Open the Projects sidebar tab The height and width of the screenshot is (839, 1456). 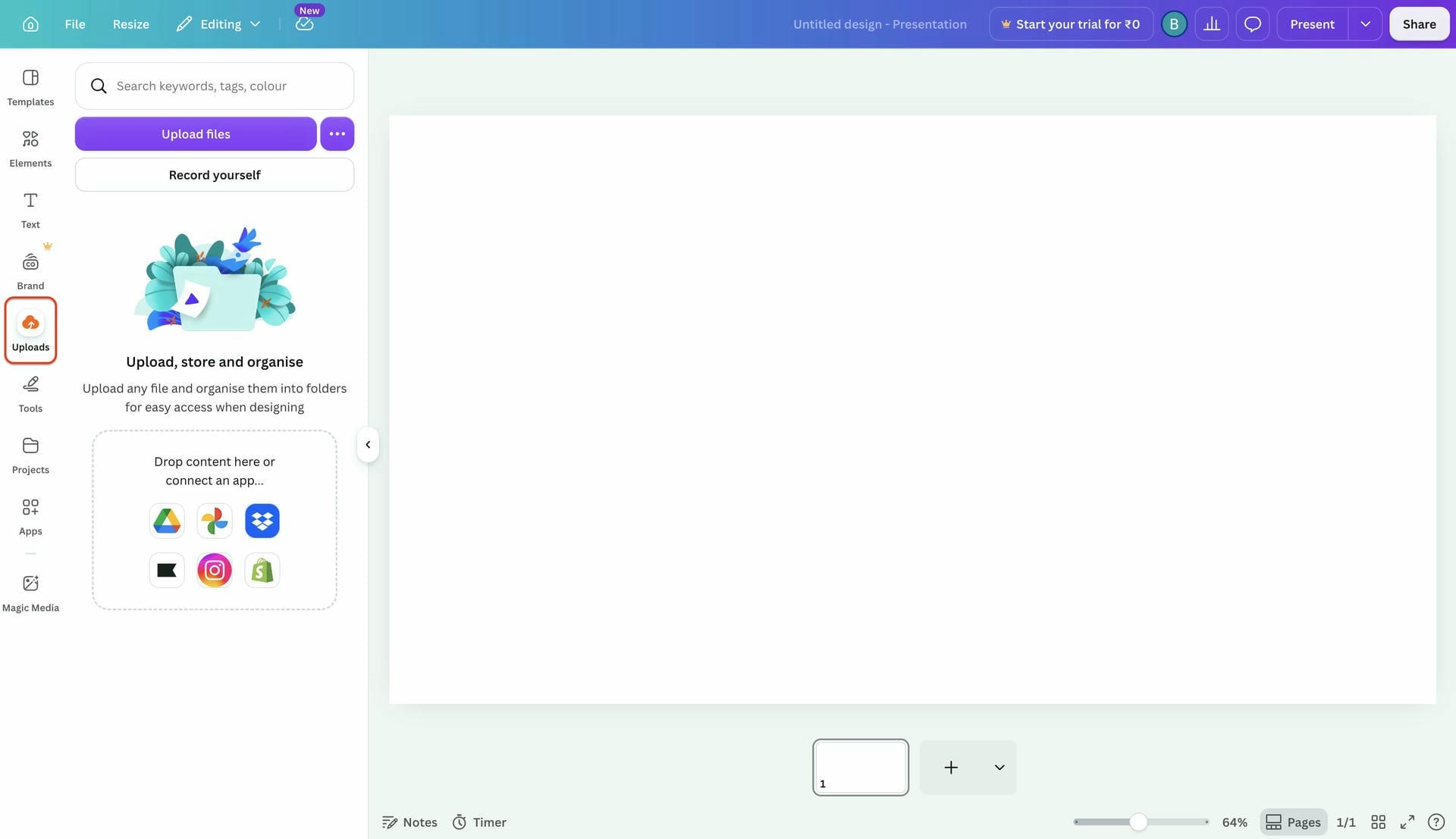30,456
